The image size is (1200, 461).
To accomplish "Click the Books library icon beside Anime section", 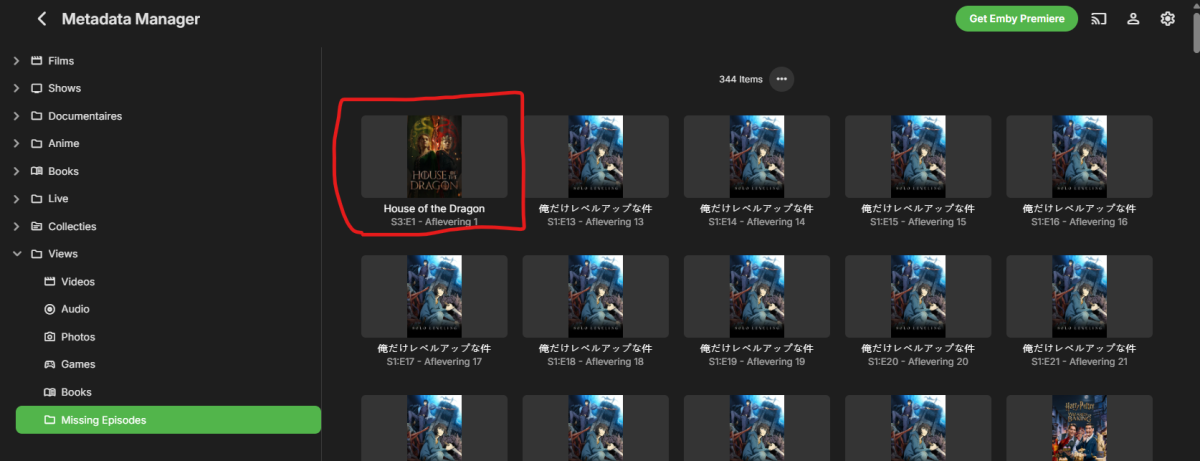I will tap(37, 171).
